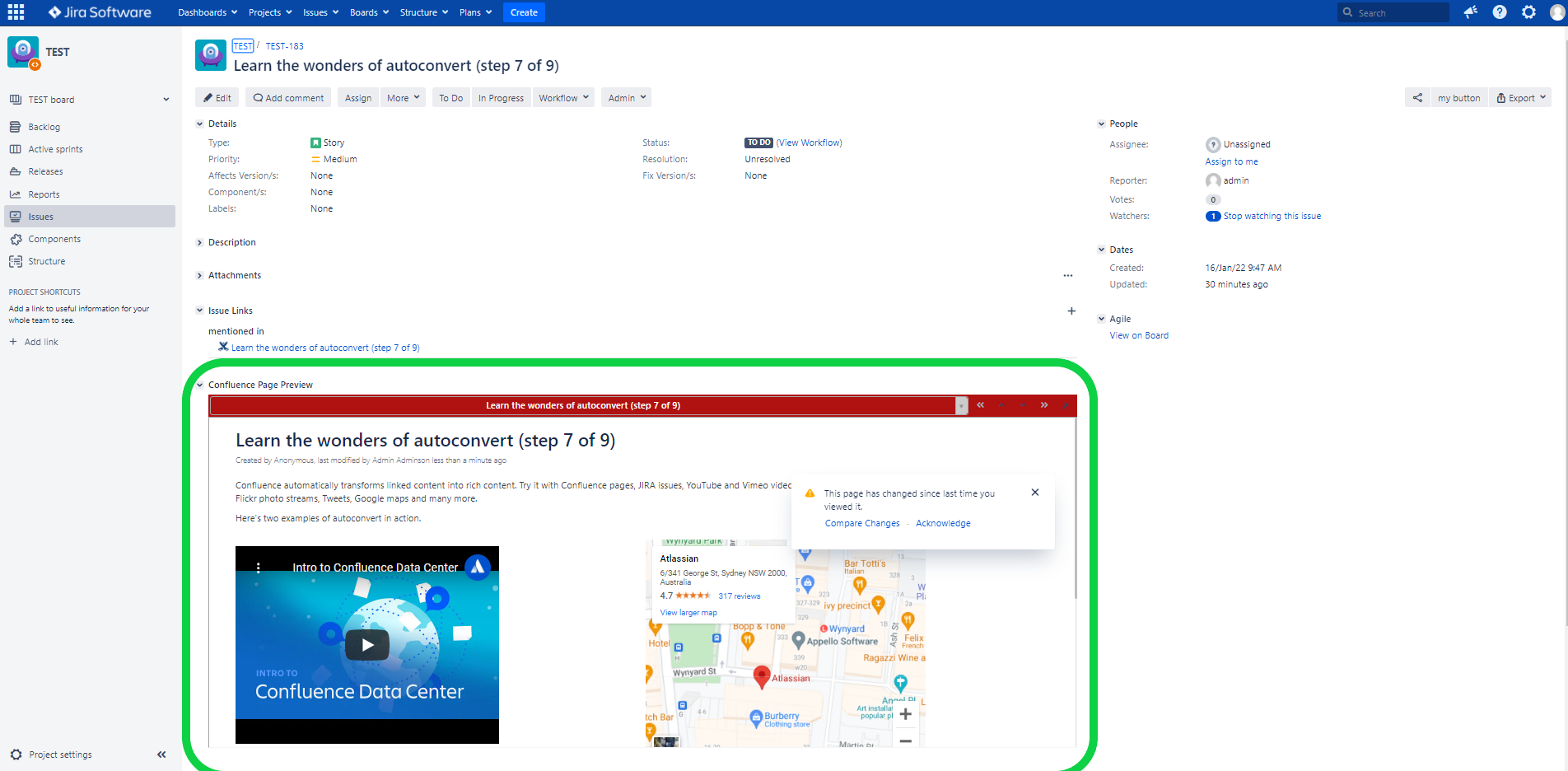Screen dimensions: 1568x771
Task: Go to Structure in sidebar
Action: pos(46,261)
